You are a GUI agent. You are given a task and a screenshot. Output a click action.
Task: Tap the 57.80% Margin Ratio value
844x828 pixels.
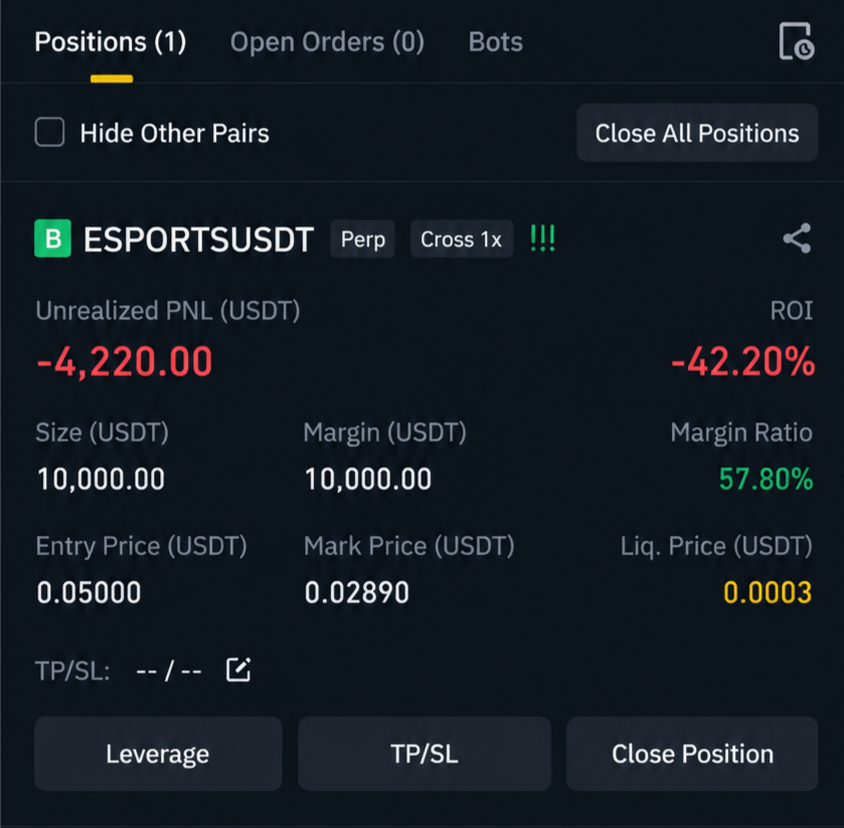(x=765, y=479)
